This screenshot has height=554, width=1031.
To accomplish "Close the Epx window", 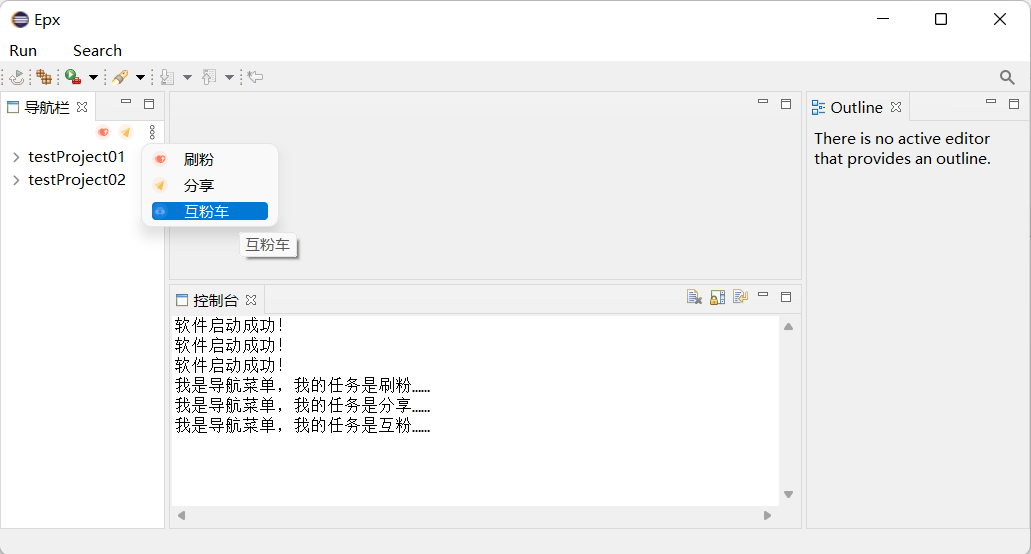I will (999, 19).
